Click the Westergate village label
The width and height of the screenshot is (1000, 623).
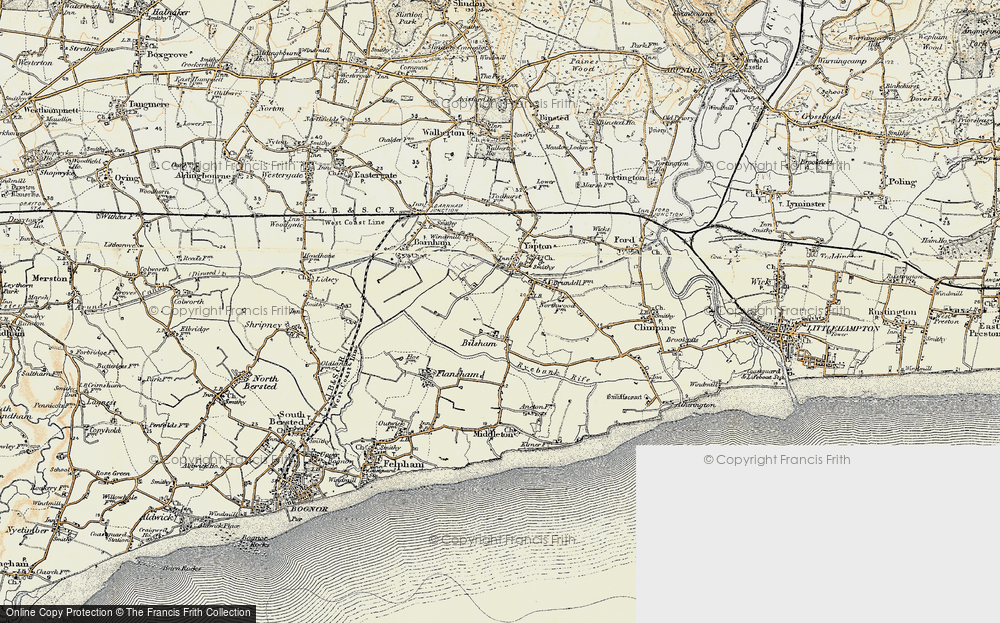click(x=281, y=175)
